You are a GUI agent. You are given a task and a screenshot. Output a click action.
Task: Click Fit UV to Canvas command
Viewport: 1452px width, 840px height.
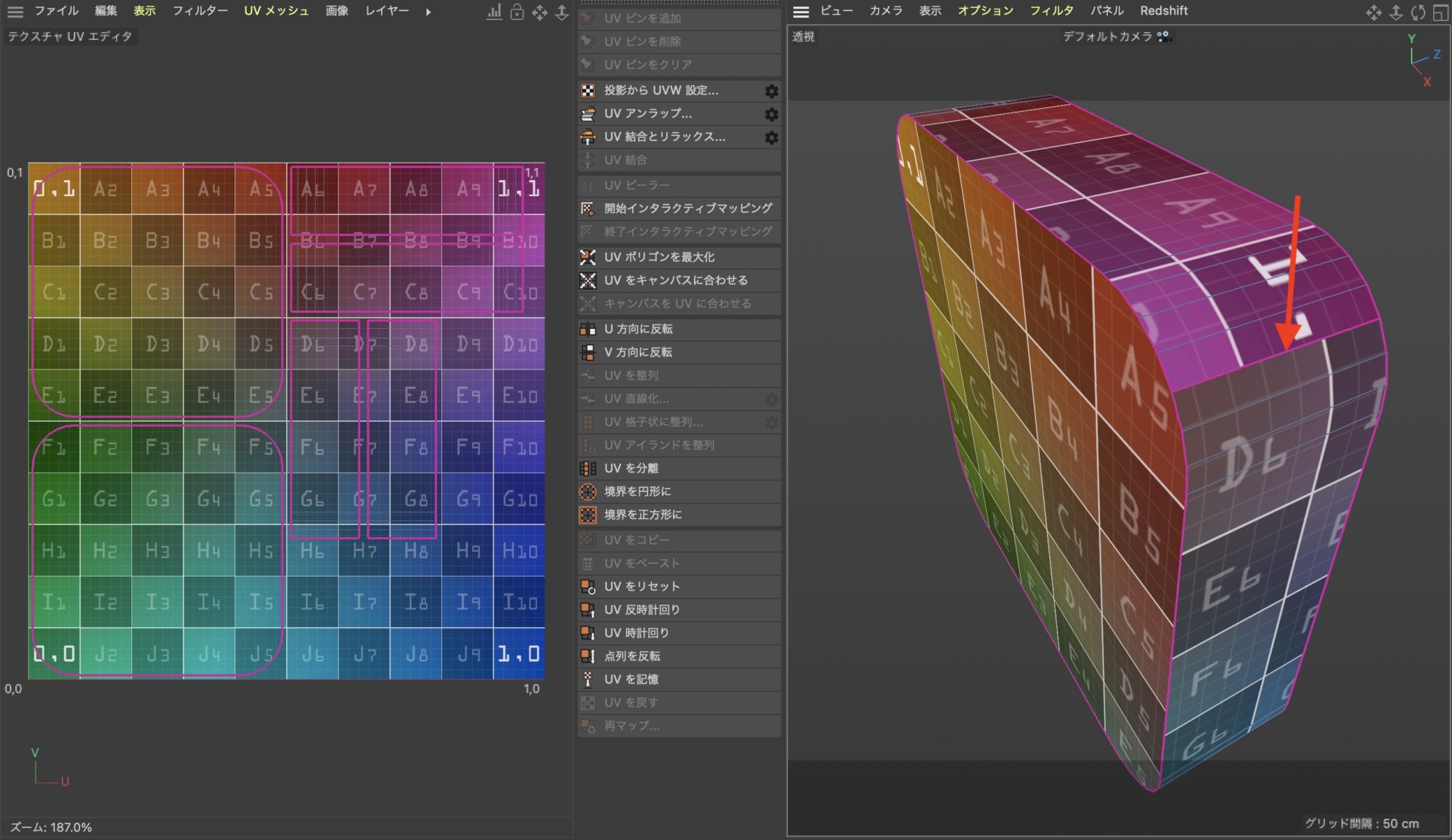point(675,280)
